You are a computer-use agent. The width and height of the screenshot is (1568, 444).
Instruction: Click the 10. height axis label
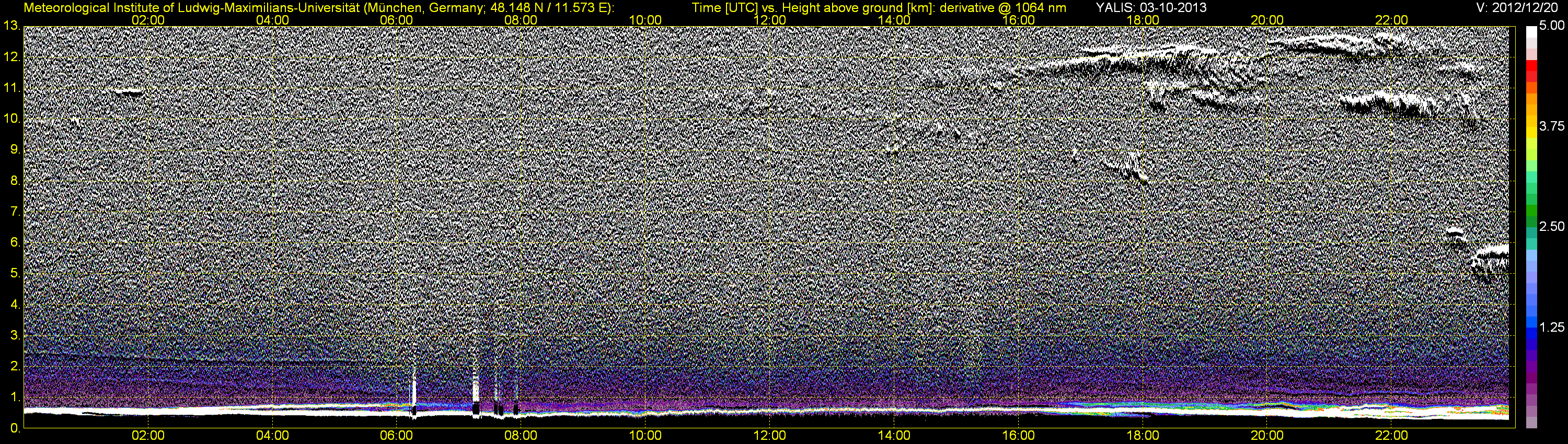pyautogui.click(x=11, y=119)
